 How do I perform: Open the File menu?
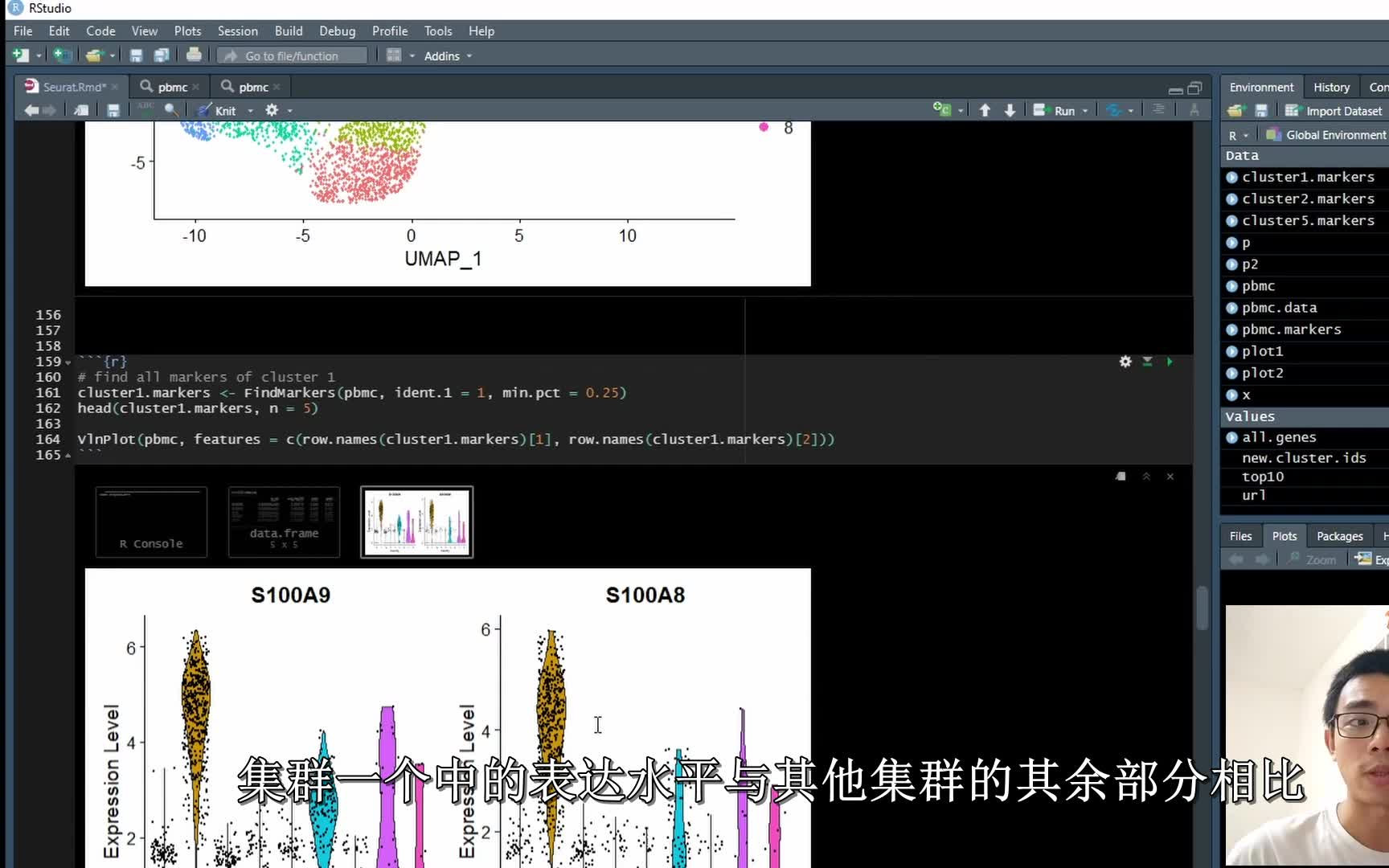[23, 31]
